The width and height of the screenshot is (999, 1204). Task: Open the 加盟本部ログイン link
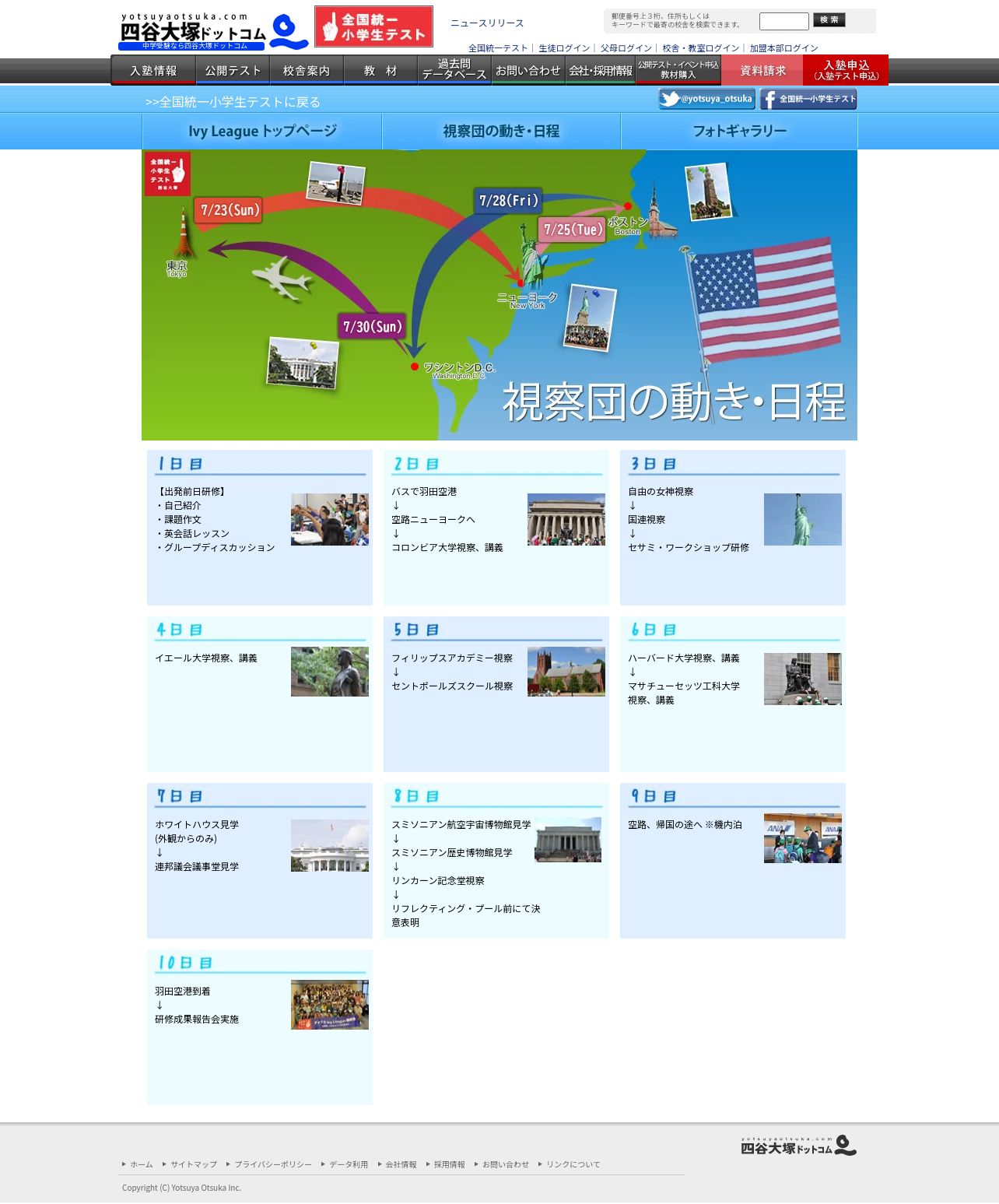783,48
